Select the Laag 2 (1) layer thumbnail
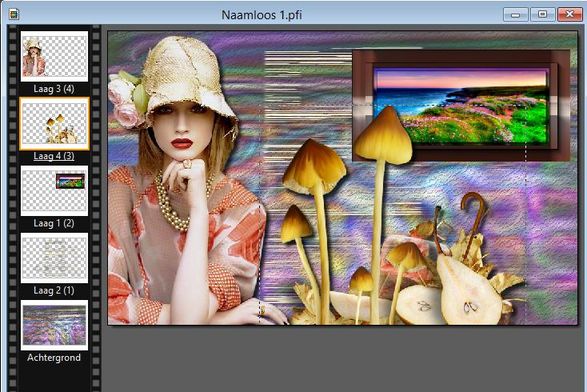Image resolution: width=587 pixels, height=392 pixels. [54, 258]
